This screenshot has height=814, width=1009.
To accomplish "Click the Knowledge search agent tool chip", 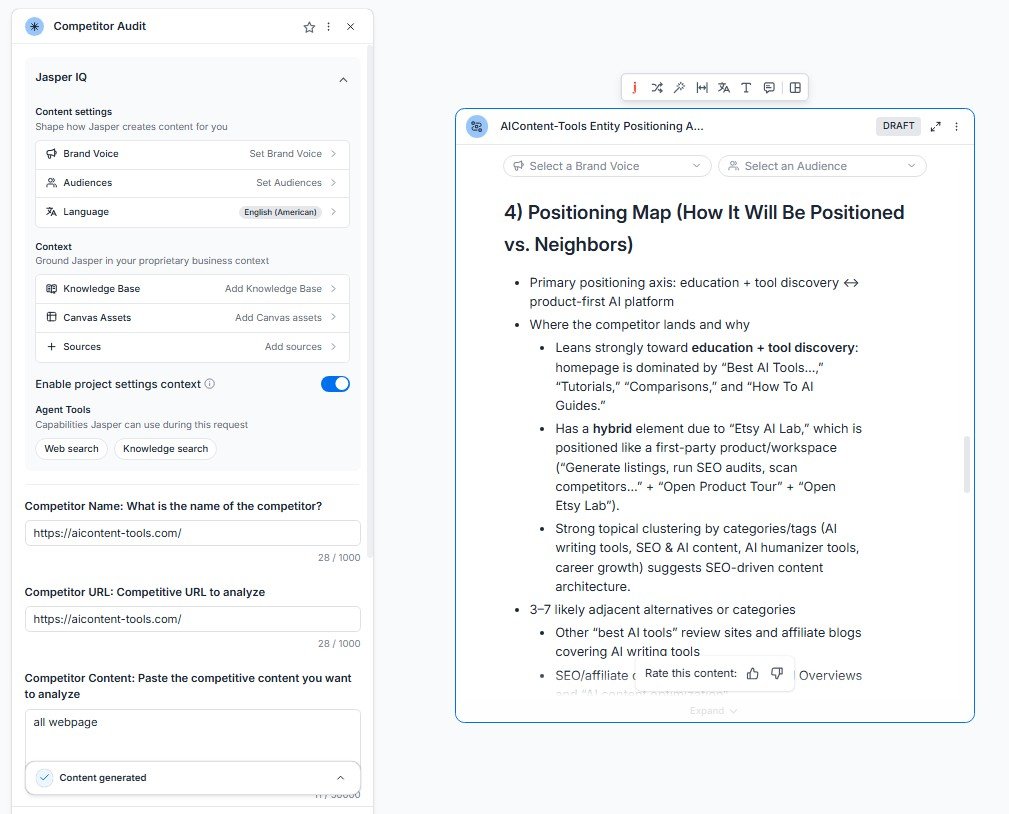I will 165,449.
